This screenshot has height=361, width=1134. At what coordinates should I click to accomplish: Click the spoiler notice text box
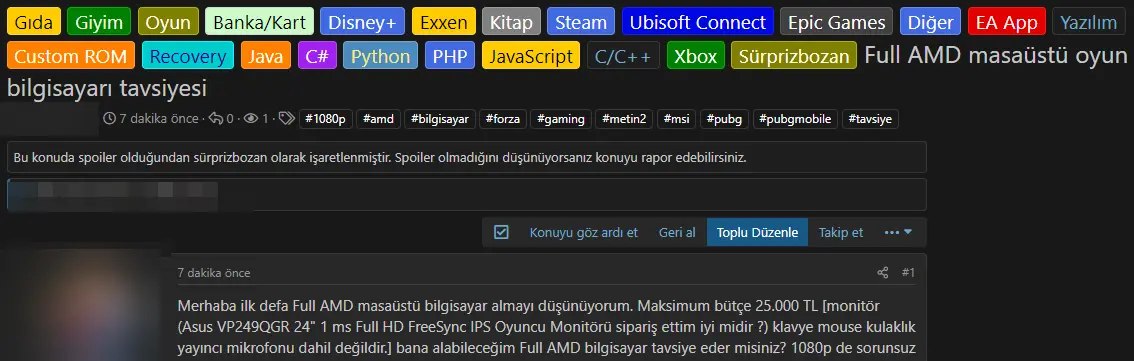[x=466, y=157]
